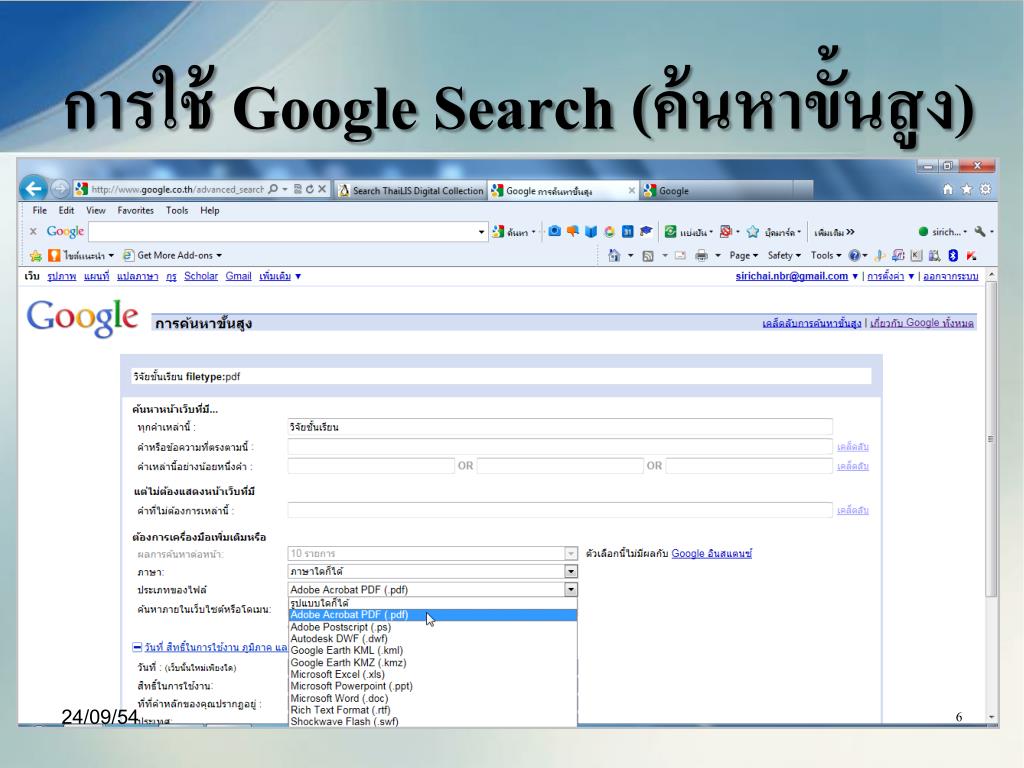
Task: Open the File menu
Action: click(x=40, y=210)
